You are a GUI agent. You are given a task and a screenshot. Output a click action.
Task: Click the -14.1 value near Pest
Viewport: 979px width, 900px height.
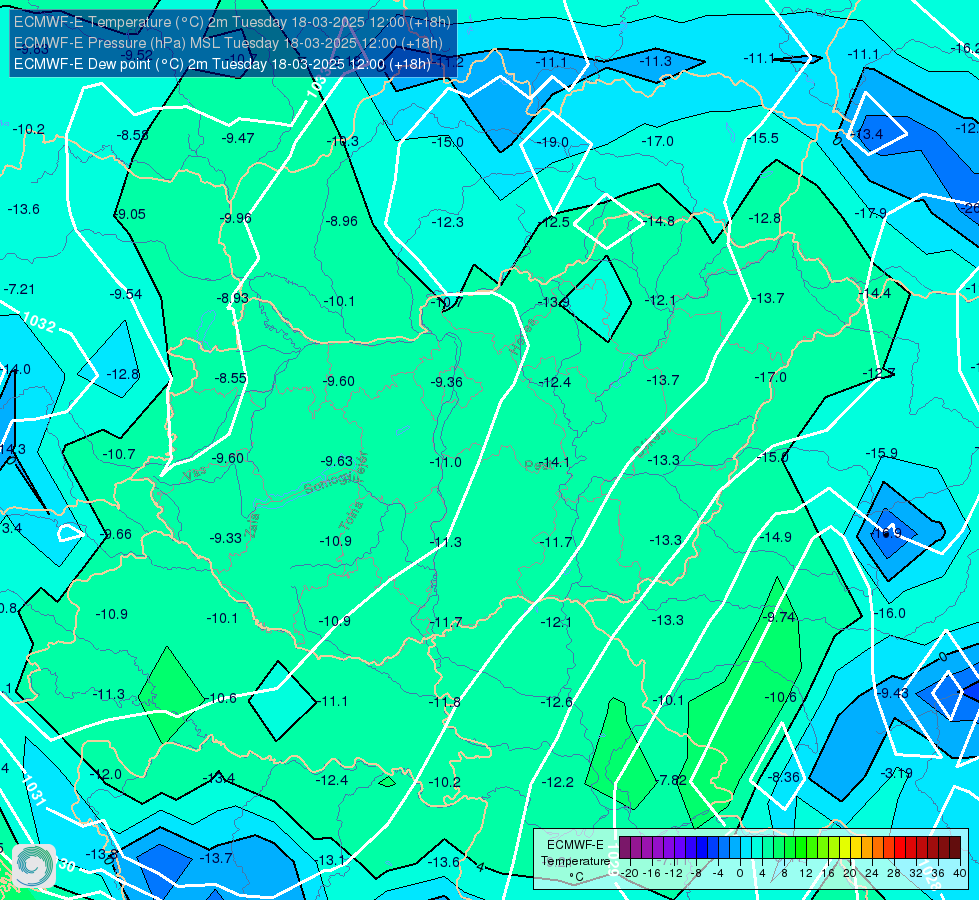click(554, 462)
